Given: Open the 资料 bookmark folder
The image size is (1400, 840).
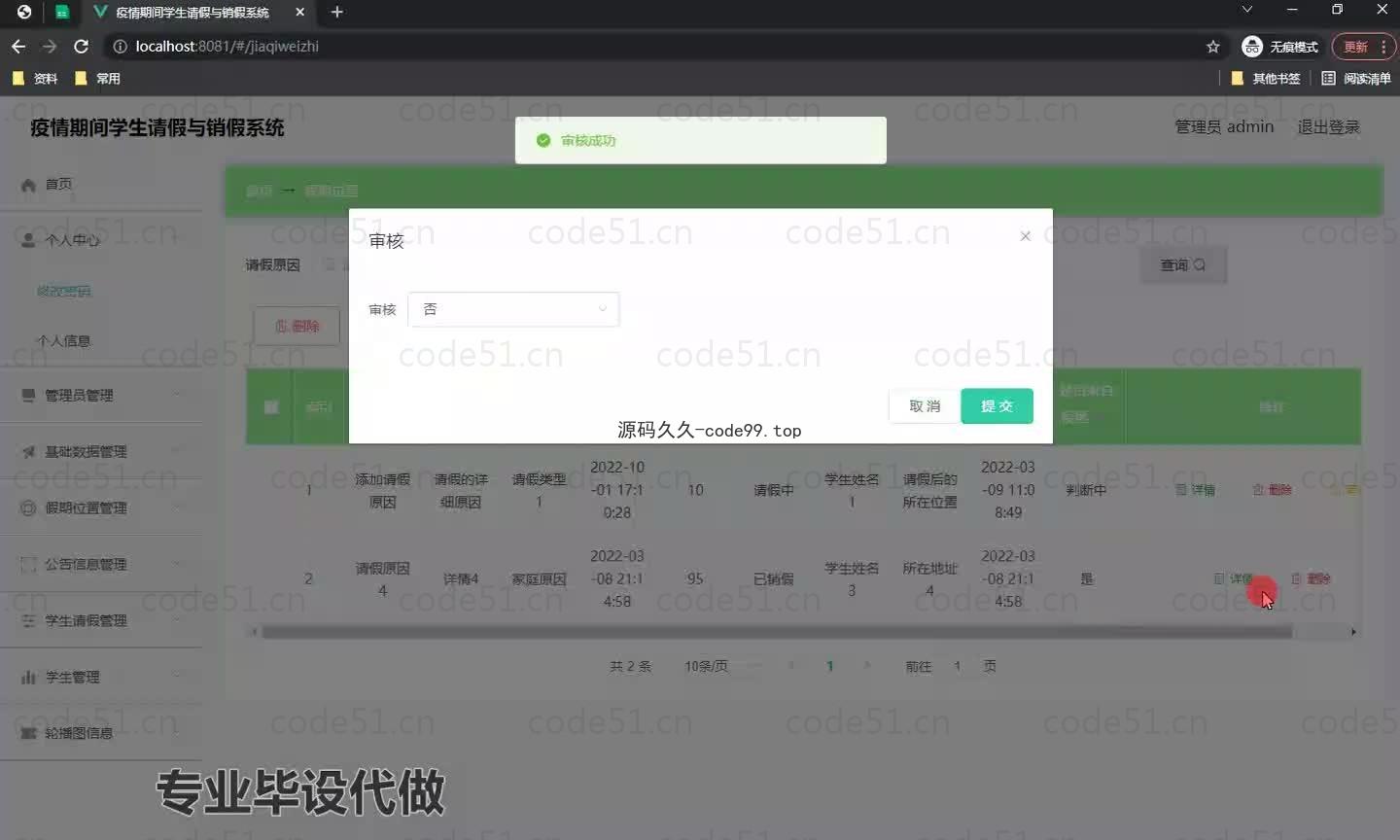Looking at the screenshot, I should pos(35,79).
